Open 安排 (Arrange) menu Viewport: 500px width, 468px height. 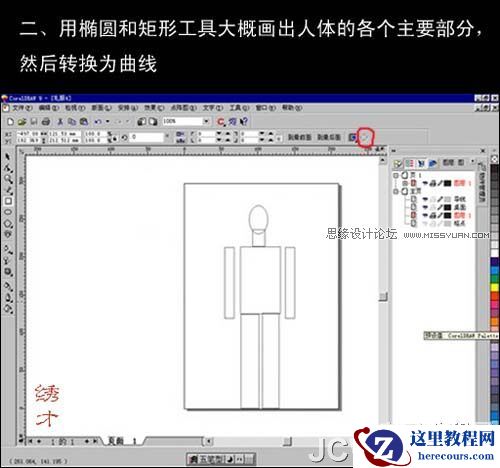[x=128, y=108]
